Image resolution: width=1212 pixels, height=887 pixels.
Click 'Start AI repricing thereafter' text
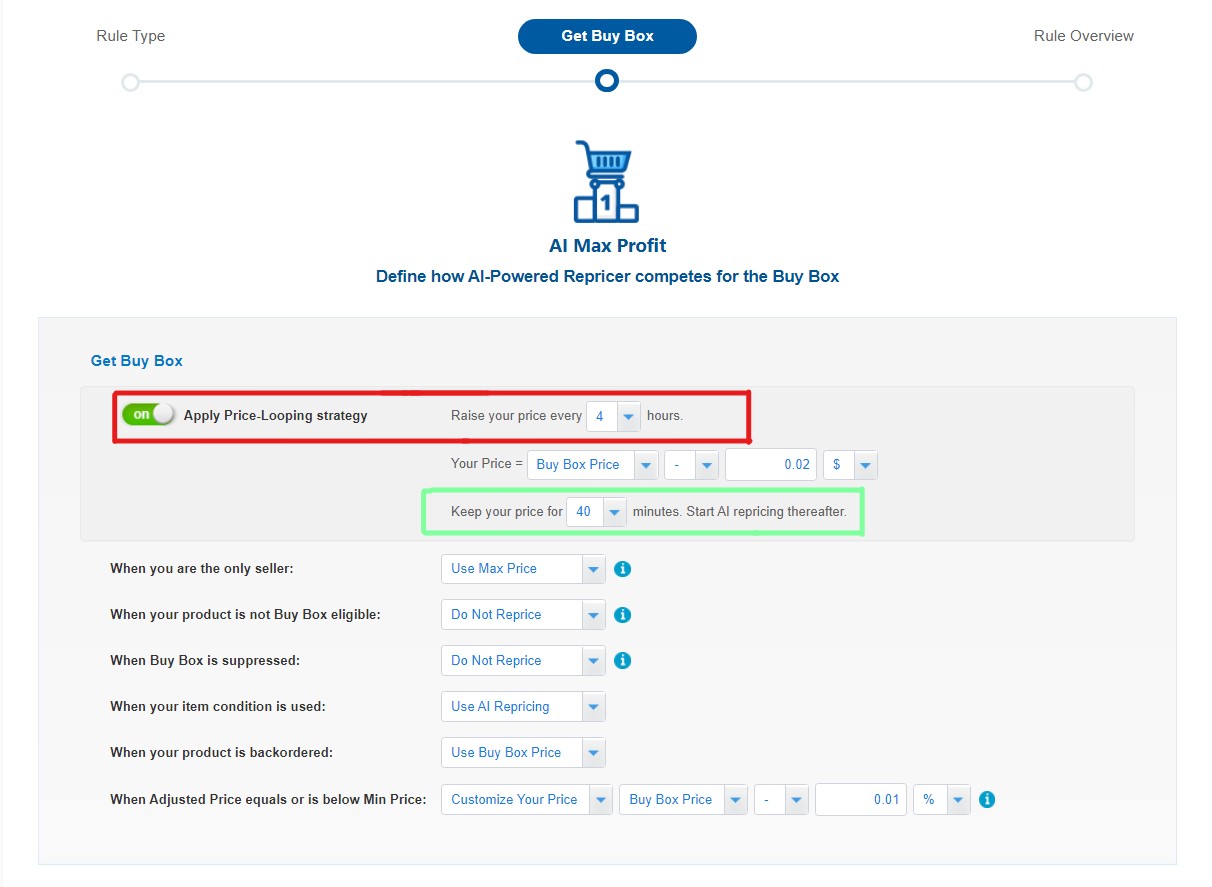767,512
